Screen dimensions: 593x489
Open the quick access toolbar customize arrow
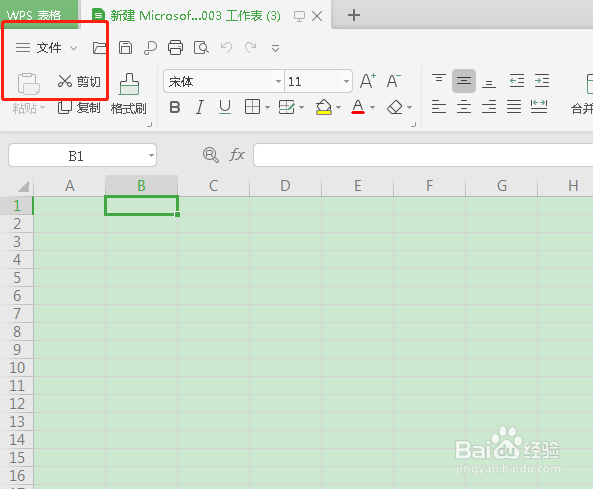click(x=275, y=48)
